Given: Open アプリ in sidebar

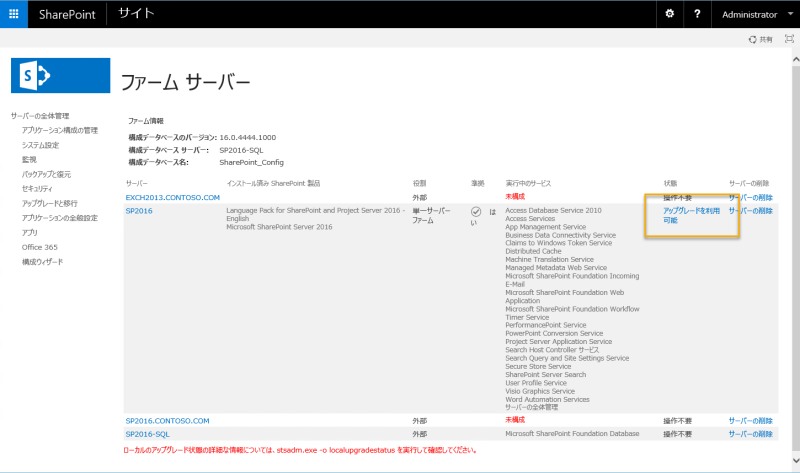Looking at the screenshot, I should (x=30, y=233).
